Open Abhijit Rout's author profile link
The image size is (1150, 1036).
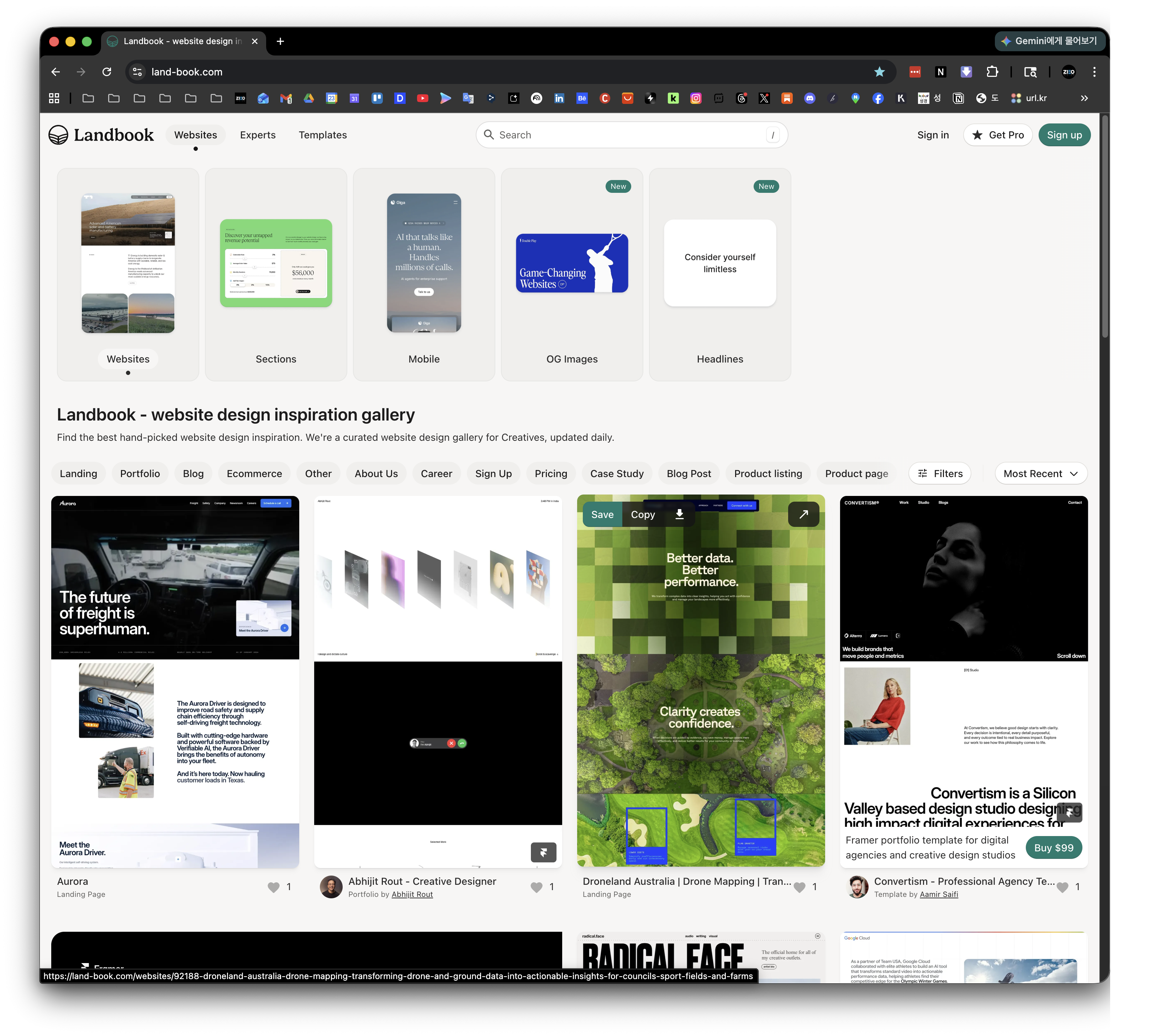(x=412, y=894)
